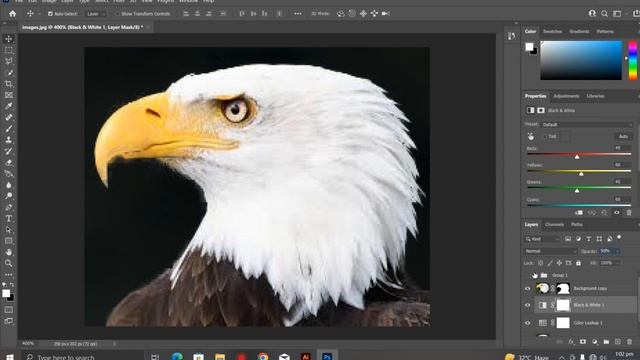Reset adjustment defaults icon in Properties
Image resolution: width=640 pixels, height=360 pixels.
tap(604, 213)
